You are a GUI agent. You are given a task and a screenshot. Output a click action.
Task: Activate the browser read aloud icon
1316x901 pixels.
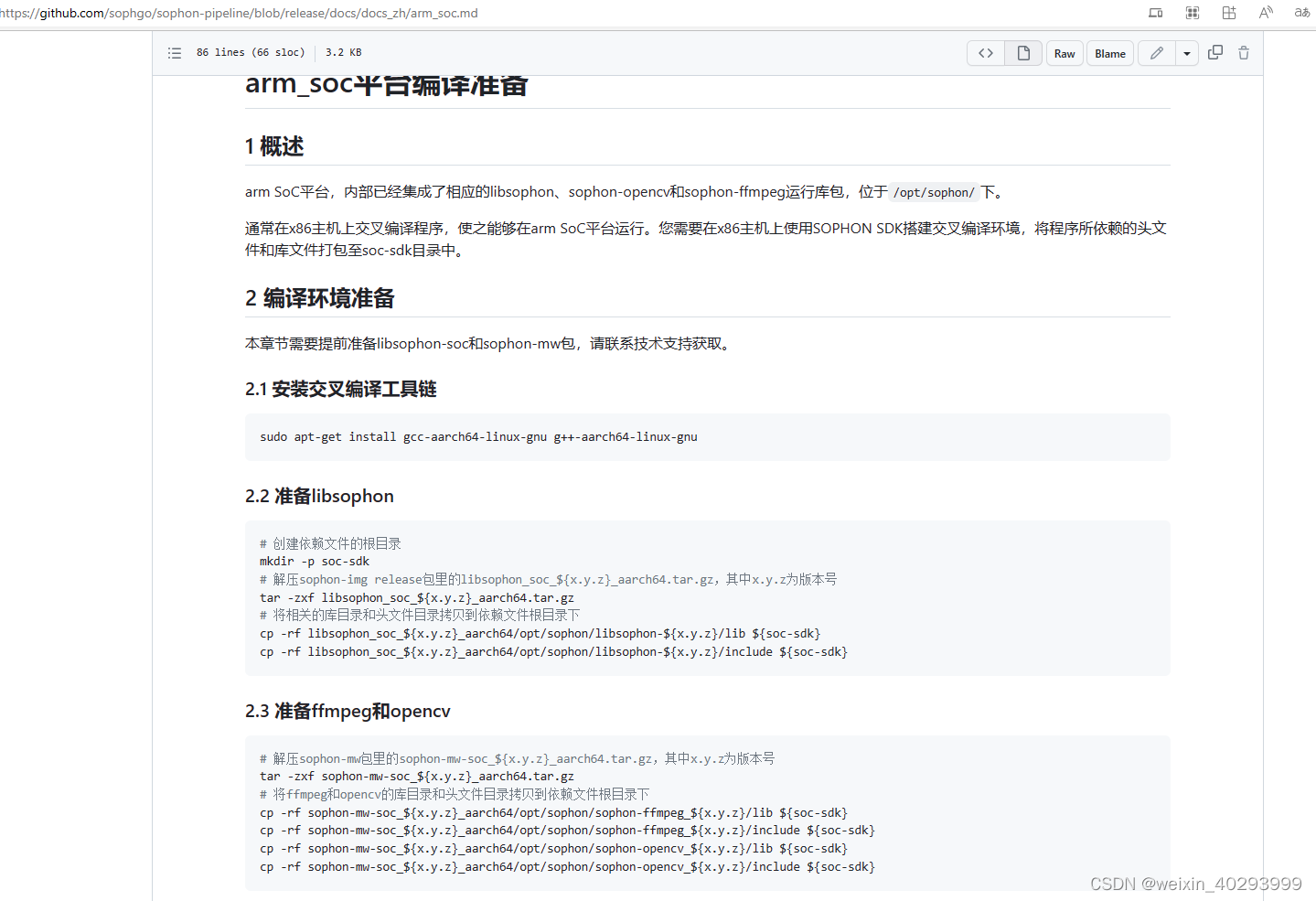click(1266, 13)
